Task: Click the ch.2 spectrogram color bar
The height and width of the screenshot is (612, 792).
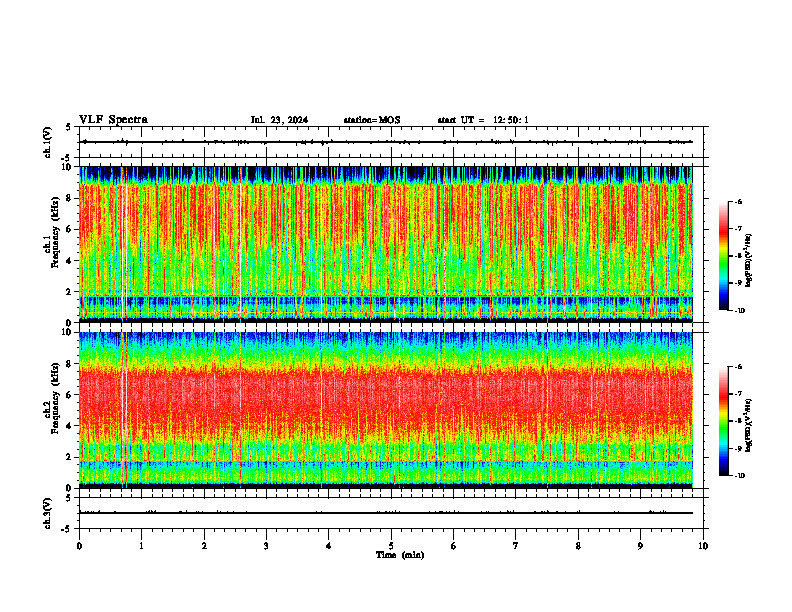Action: (x=723, y=421)
